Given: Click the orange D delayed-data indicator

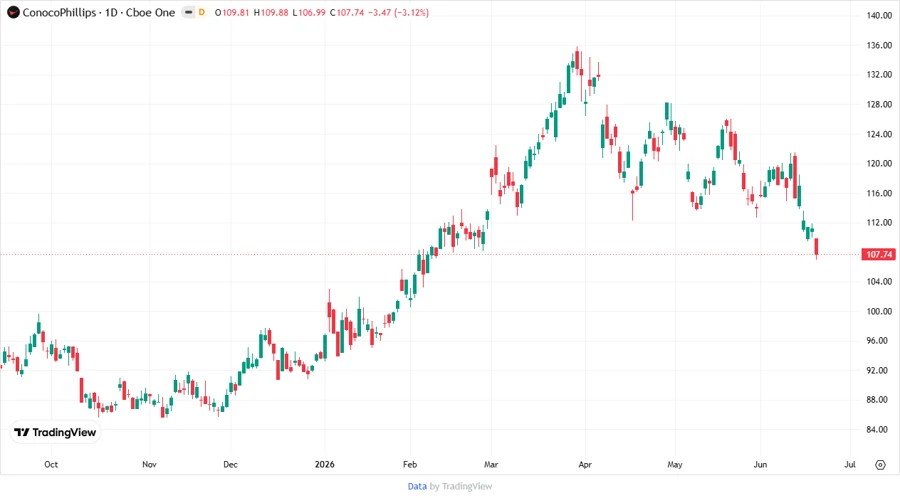Looking at the screenshot, I should pos(201,13).
